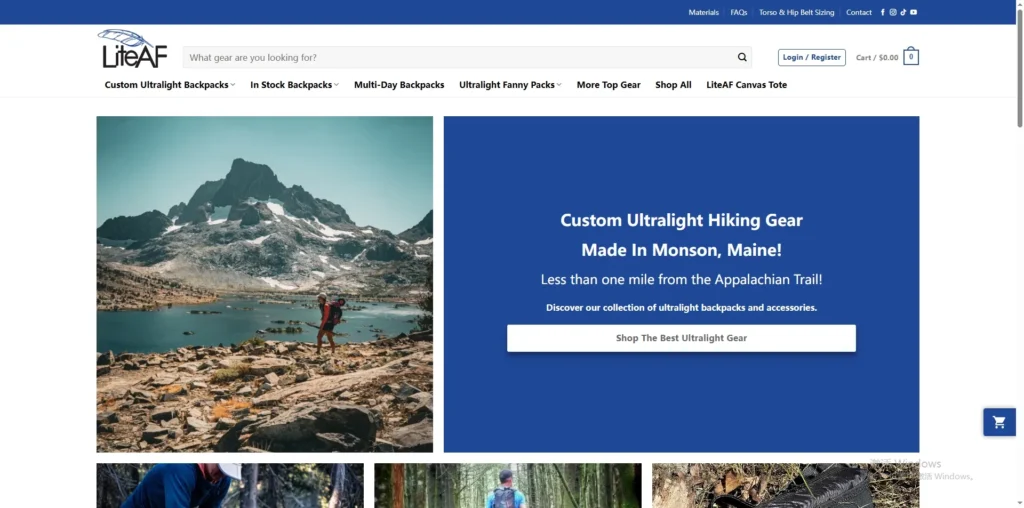Open Torso & Hip Belt Sizing link

point(796,12)
